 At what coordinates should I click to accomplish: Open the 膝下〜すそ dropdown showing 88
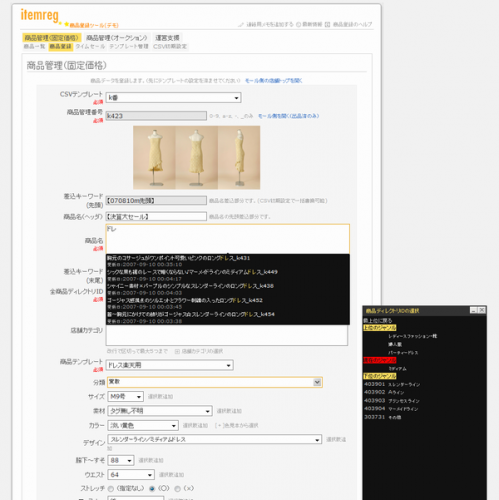(x=121, y=460)
